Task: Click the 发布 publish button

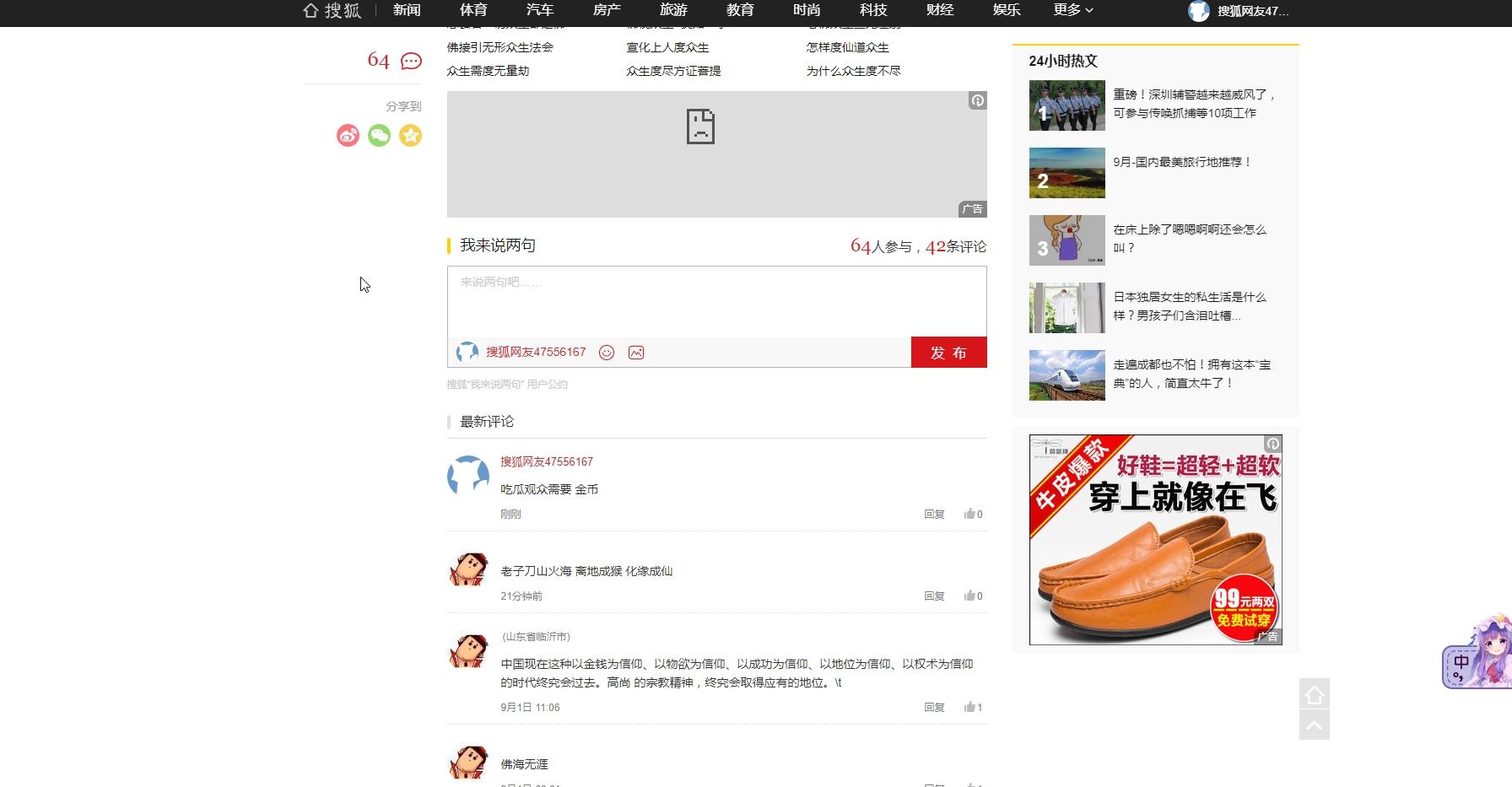Action: [948, 353]
